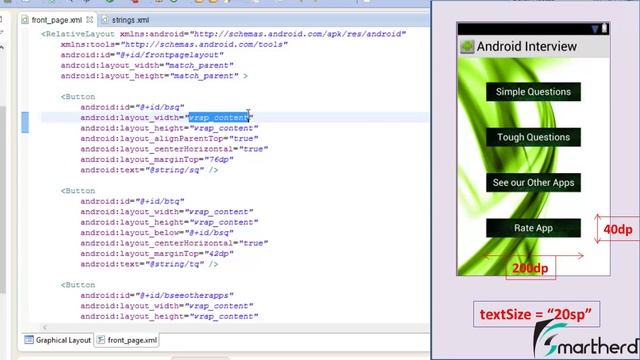The width and height of the screenshot is (640, 360).
Task: Select the bottom front_page.xml source tab
Action: coord(127,340)
